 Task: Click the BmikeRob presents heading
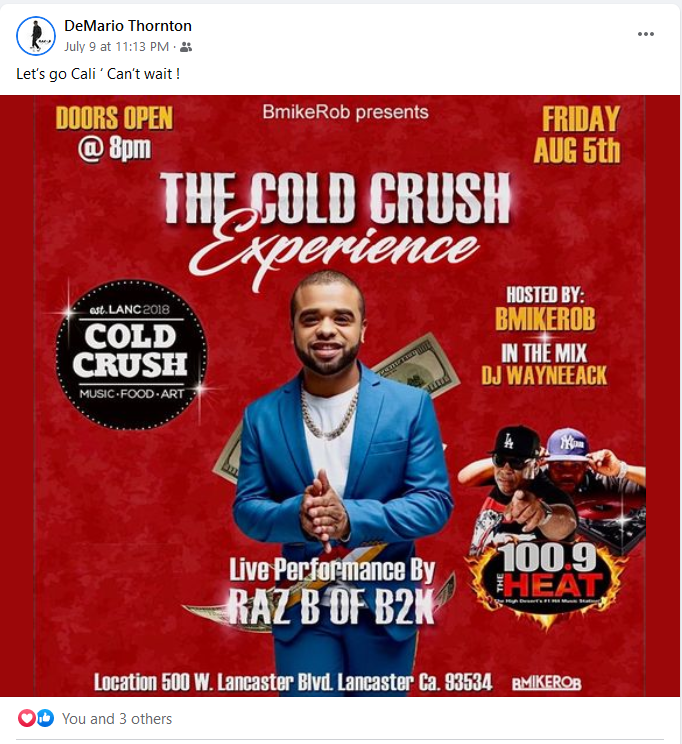coord(345,112)
